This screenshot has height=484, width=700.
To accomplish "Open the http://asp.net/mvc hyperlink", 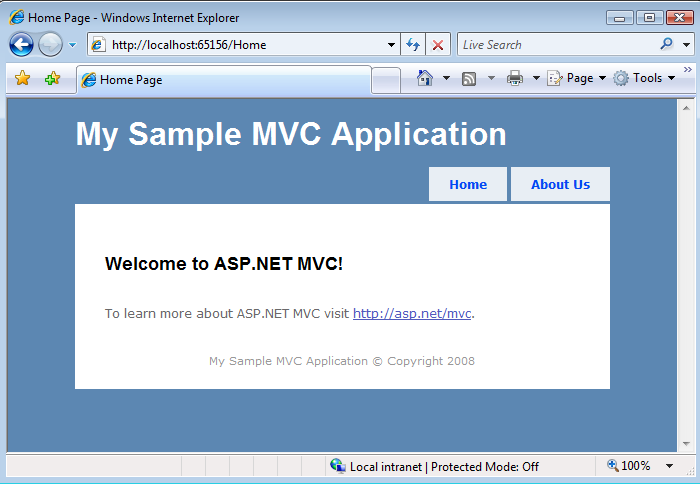I will pyautogui.click(x=412, y=313).
